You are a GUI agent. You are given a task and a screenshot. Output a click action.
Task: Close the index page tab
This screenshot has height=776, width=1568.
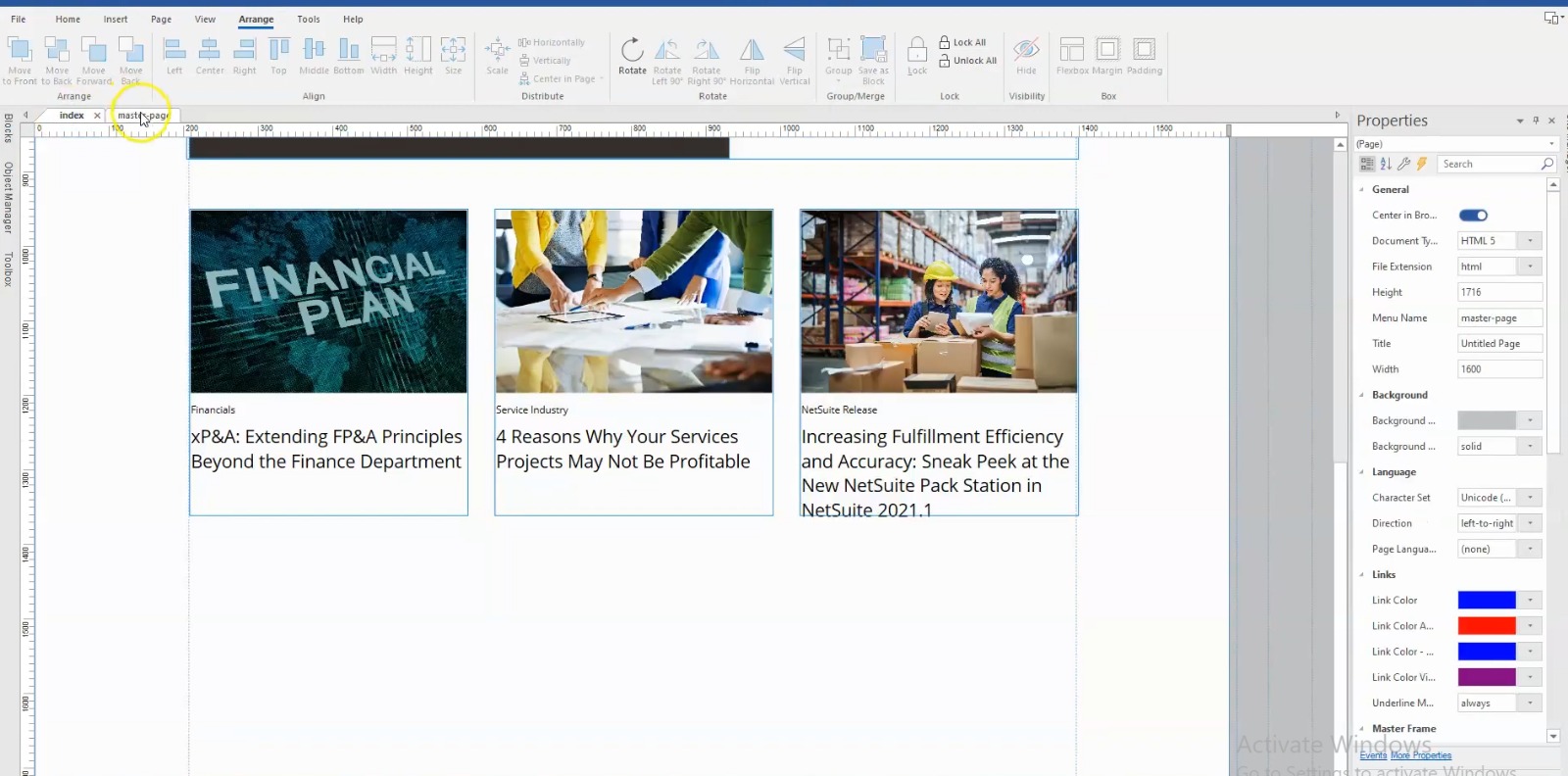(97, 116)
